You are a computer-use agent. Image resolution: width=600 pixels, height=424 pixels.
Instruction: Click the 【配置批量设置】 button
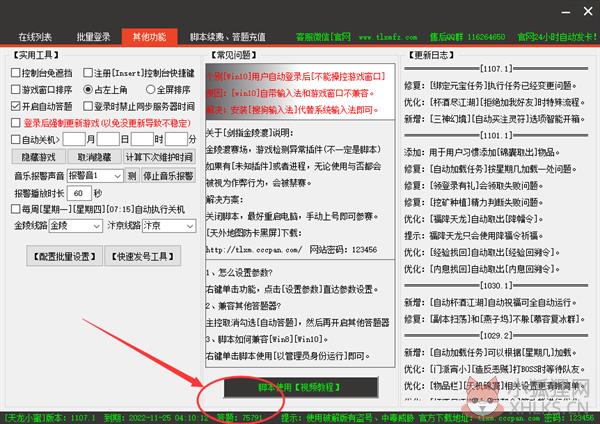click(64, 256)
